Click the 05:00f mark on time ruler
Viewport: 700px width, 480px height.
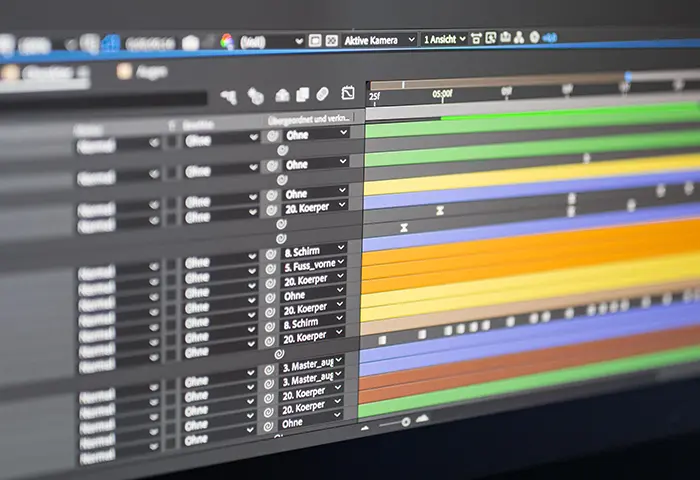coord(442,94)
